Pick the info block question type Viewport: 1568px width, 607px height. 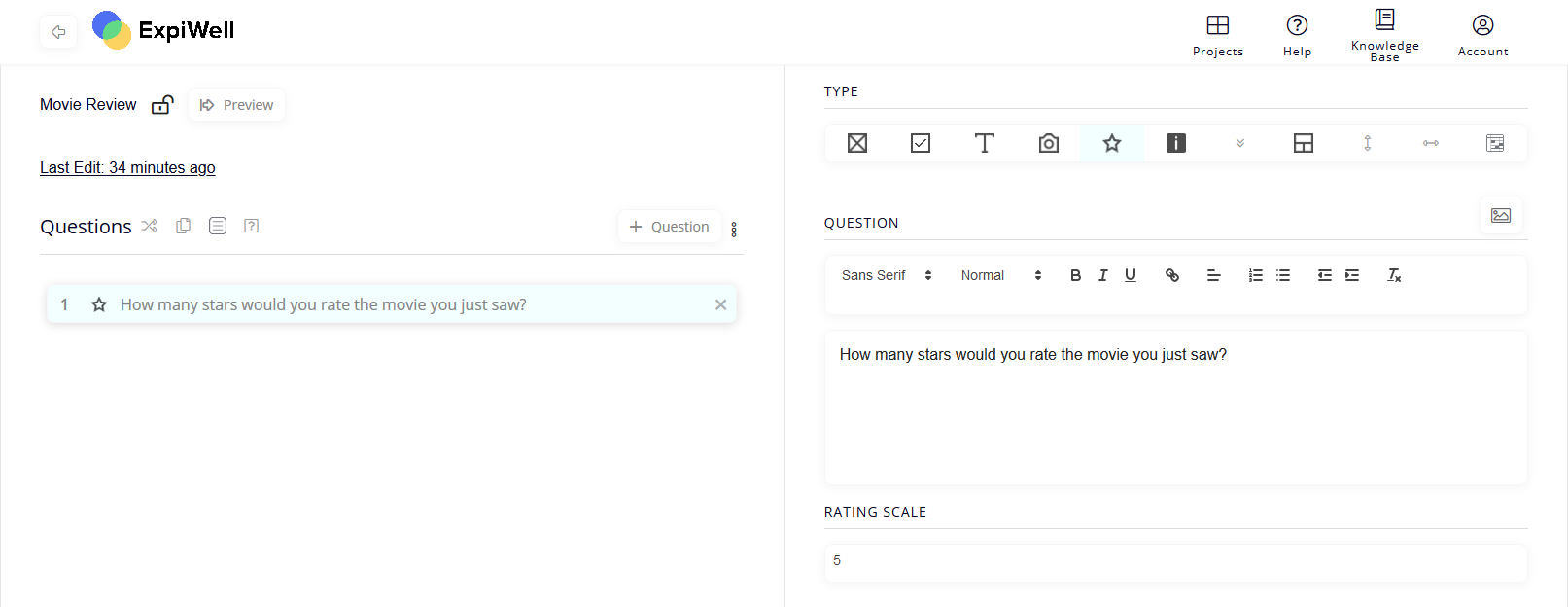(x=1176, y=143)
